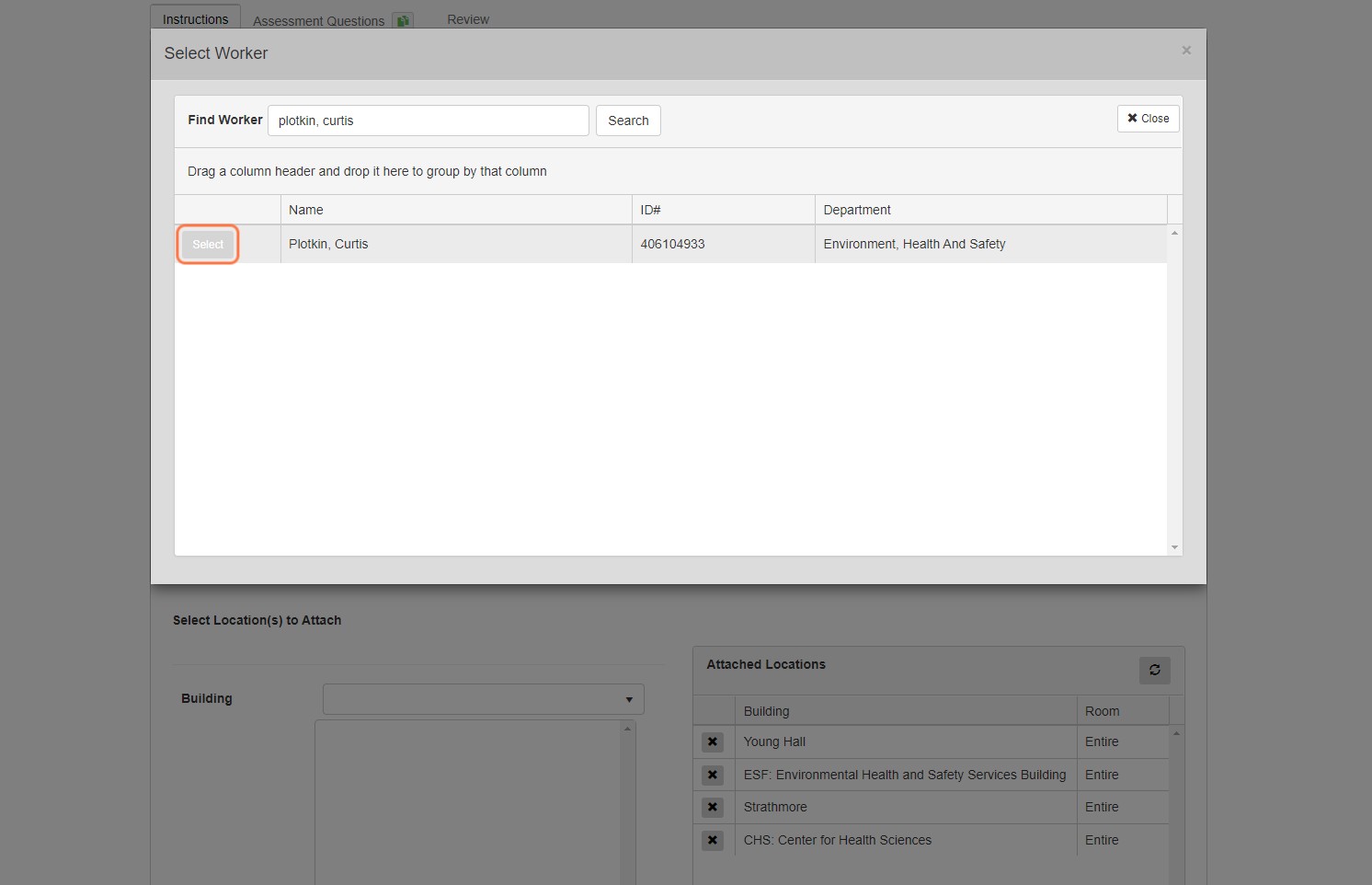Click the Room column header in Attached Locations
This screenshot has width=1372, height=885.
click(1123, 711)
